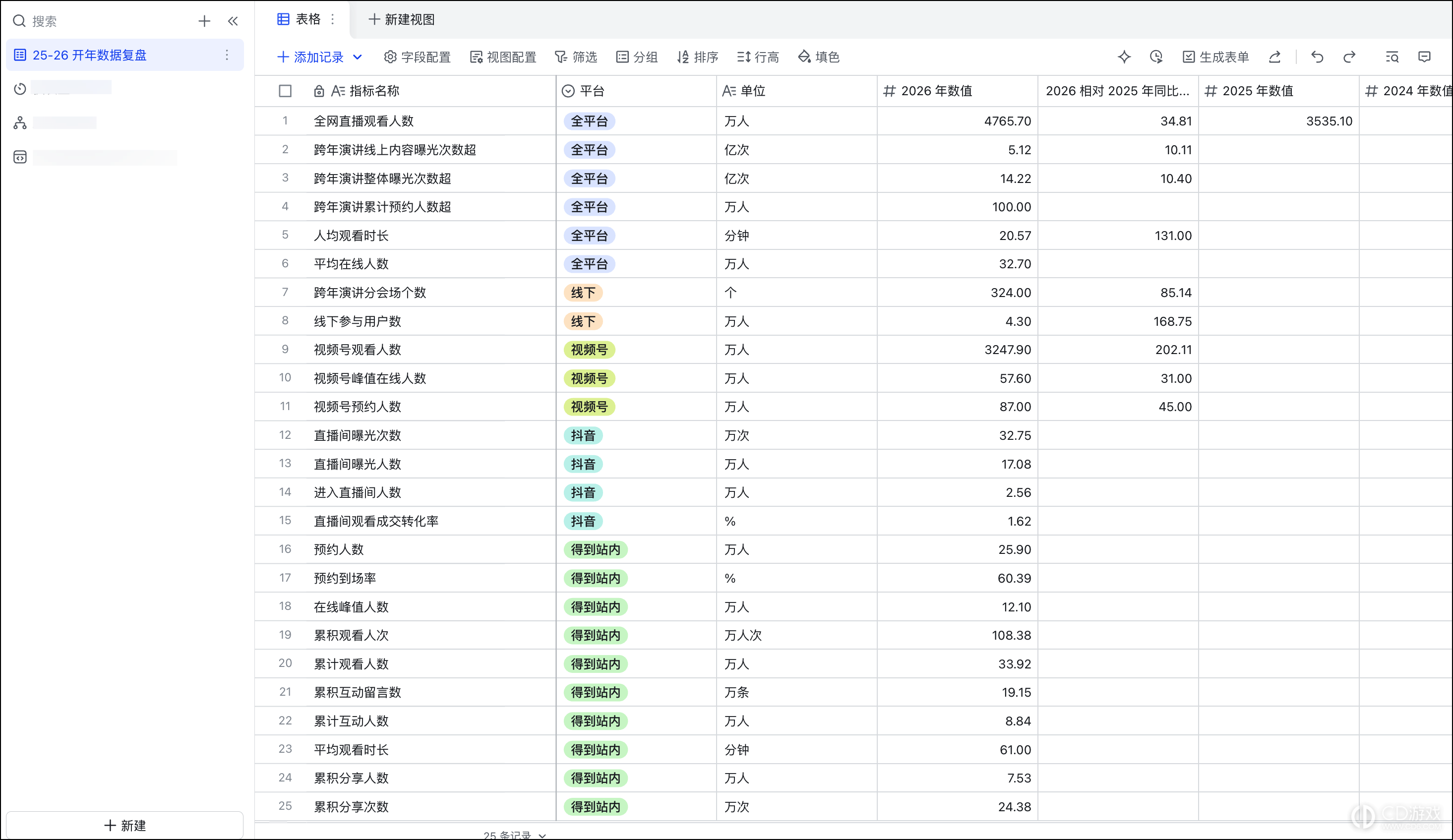Click the 抖音 tag in row 12

583,435
